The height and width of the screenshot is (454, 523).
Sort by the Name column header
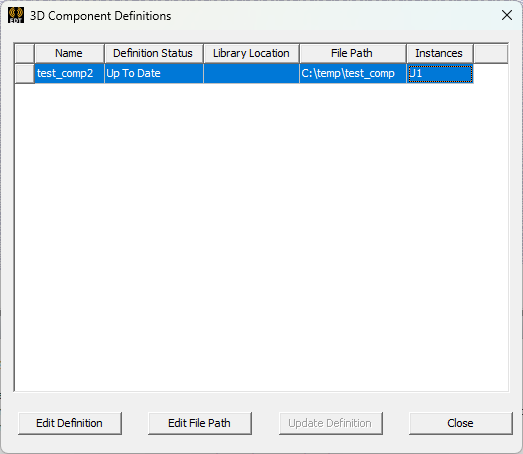(x=69, y=53)
